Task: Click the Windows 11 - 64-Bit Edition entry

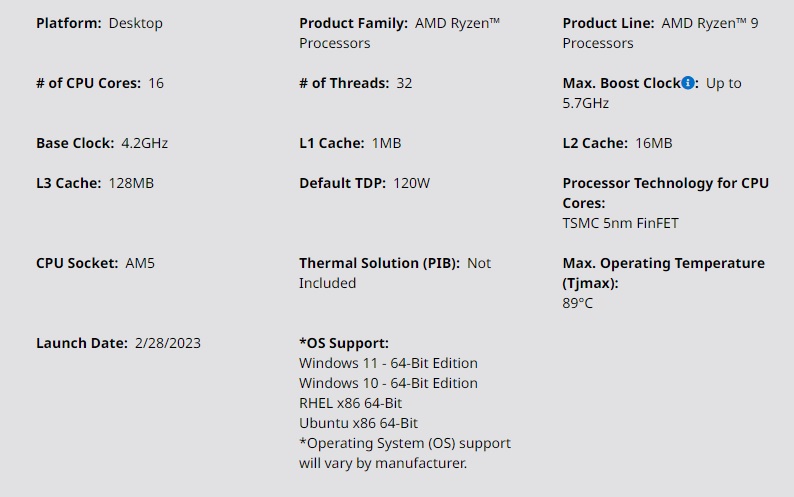Action: [388, 363]
